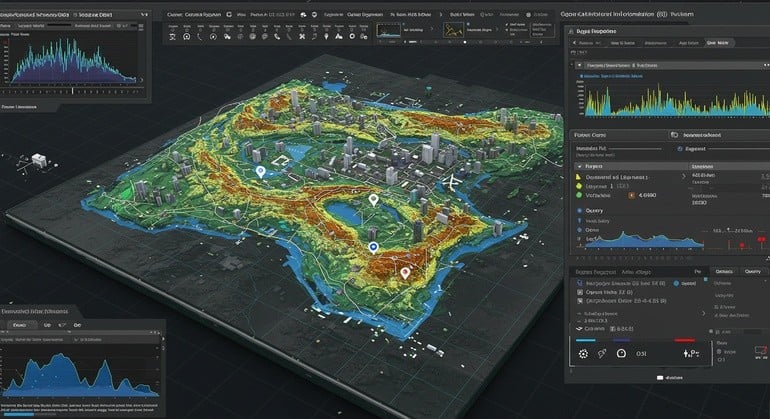Click the white map pin nearest the top of the terrain
This screenshot has height=419, width=770.
[x=261, y=172]
